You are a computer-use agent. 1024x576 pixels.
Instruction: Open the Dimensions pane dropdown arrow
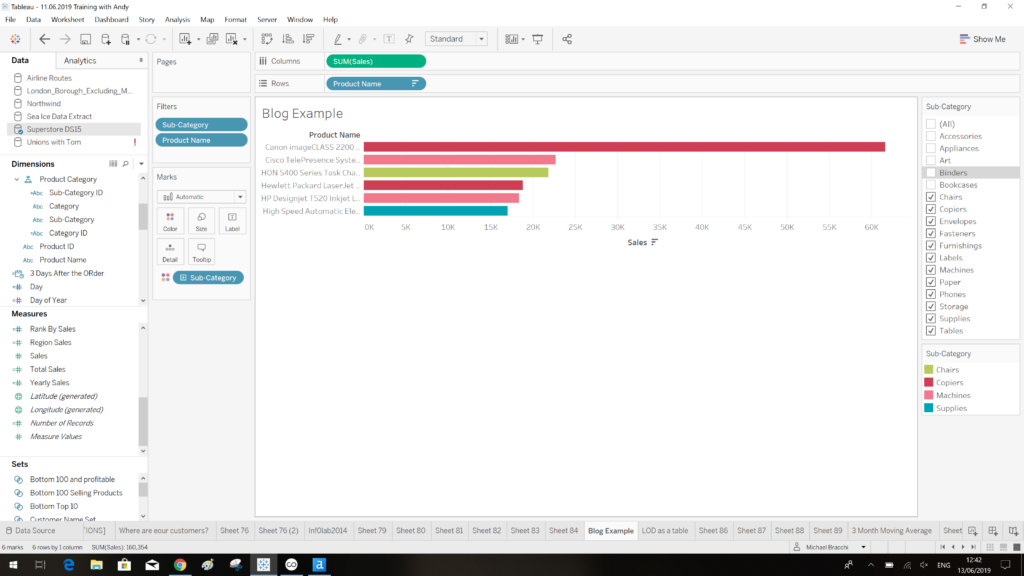point(141,164)
